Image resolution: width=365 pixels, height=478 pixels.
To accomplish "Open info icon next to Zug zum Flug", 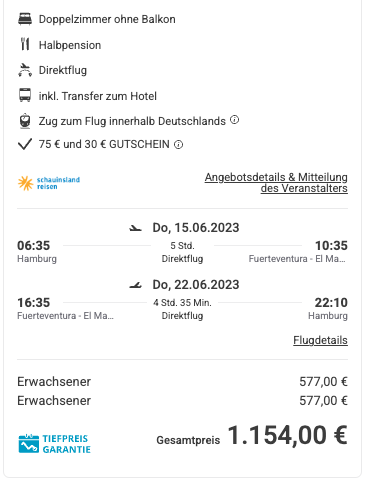I will 235,119.
